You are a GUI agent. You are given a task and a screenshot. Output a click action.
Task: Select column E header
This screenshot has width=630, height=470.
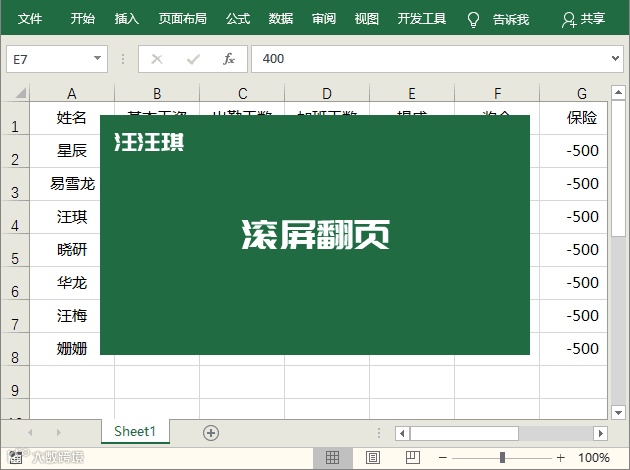pos(412,93)
